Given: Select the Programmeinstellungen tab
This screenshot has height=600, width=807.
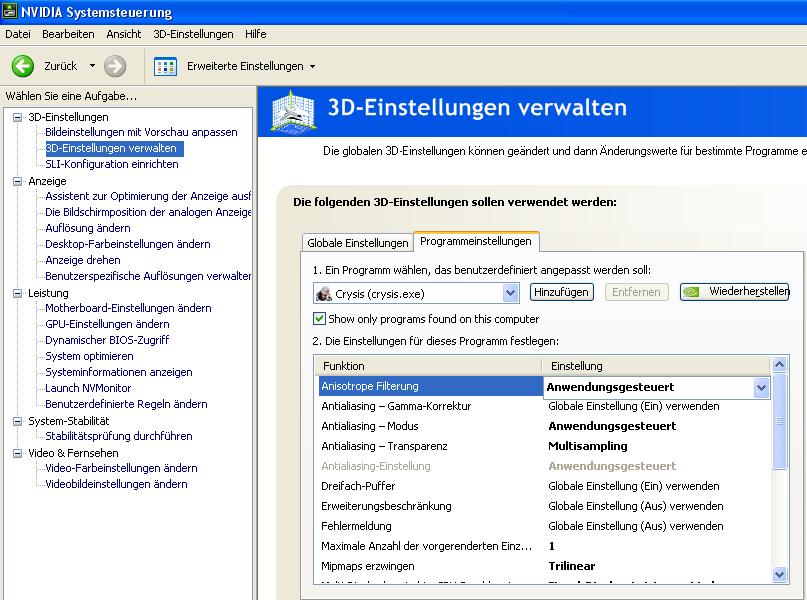Looking at the screenshot, I should point(476,241).
